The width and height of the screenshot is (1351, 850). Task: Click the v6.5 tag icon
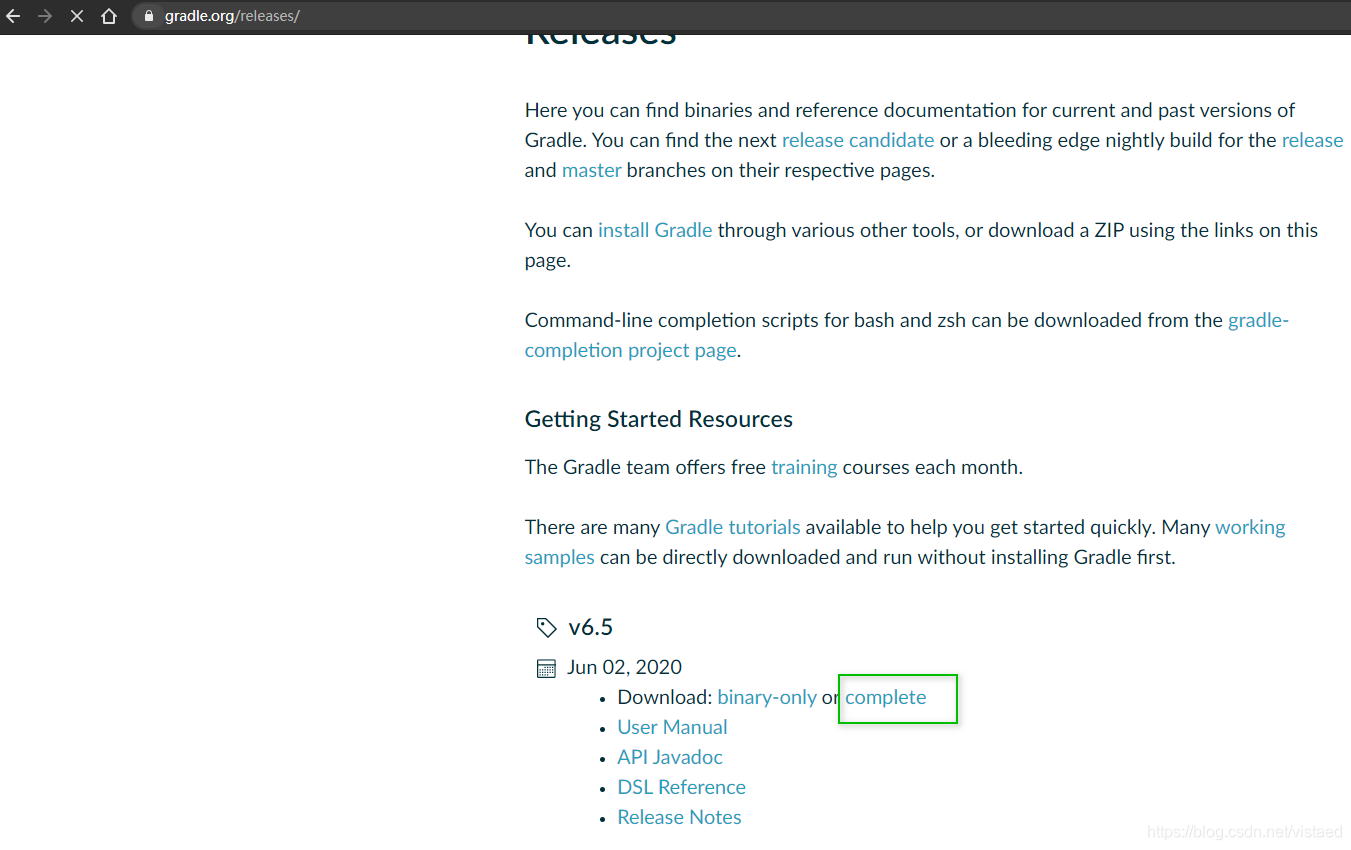pyautogui.click(x=546, y=628)
